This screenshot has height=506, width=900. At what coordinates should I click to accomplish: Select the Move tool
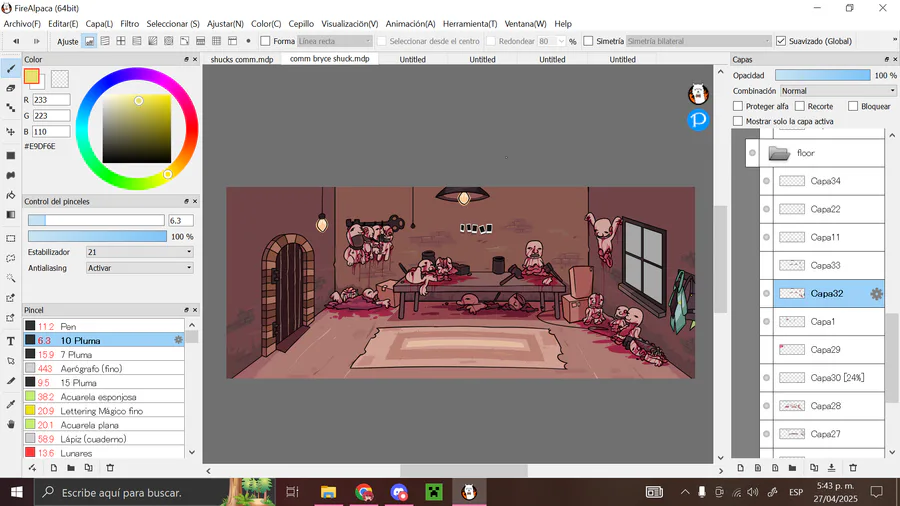click(x=10, y=131)
